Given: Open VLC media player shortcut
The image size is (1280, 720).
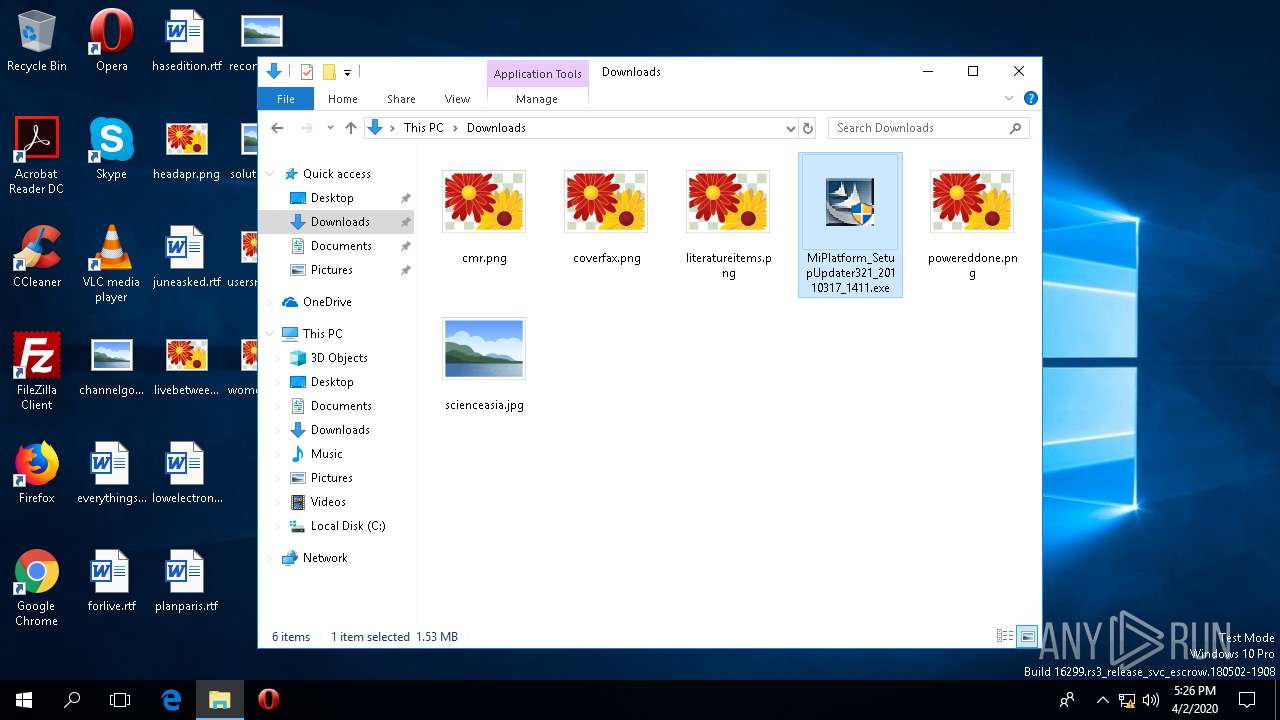Looking at the screenshot, I should (111, 264).
